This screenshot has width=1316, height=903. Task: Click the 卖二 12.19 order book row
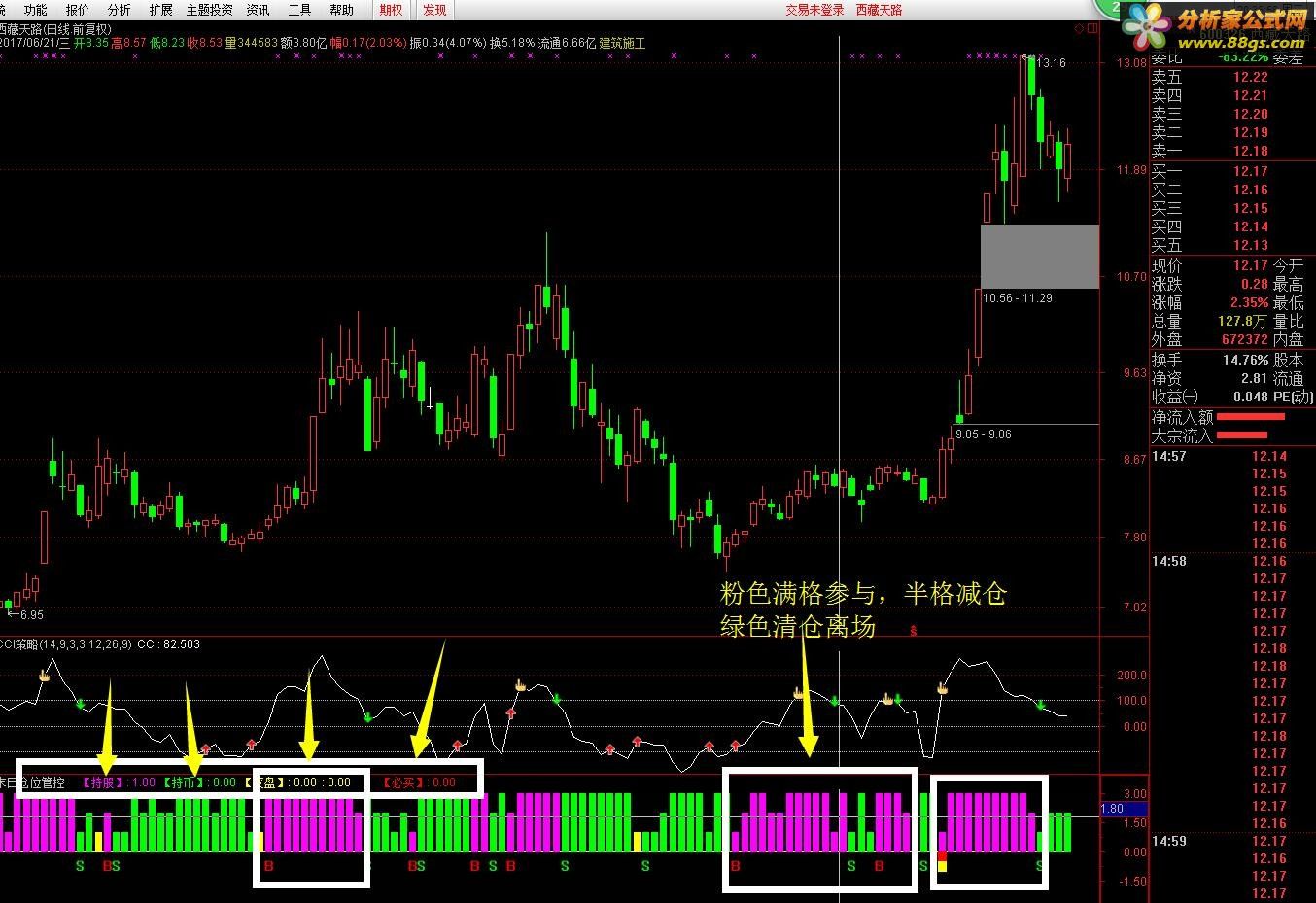1210,132
